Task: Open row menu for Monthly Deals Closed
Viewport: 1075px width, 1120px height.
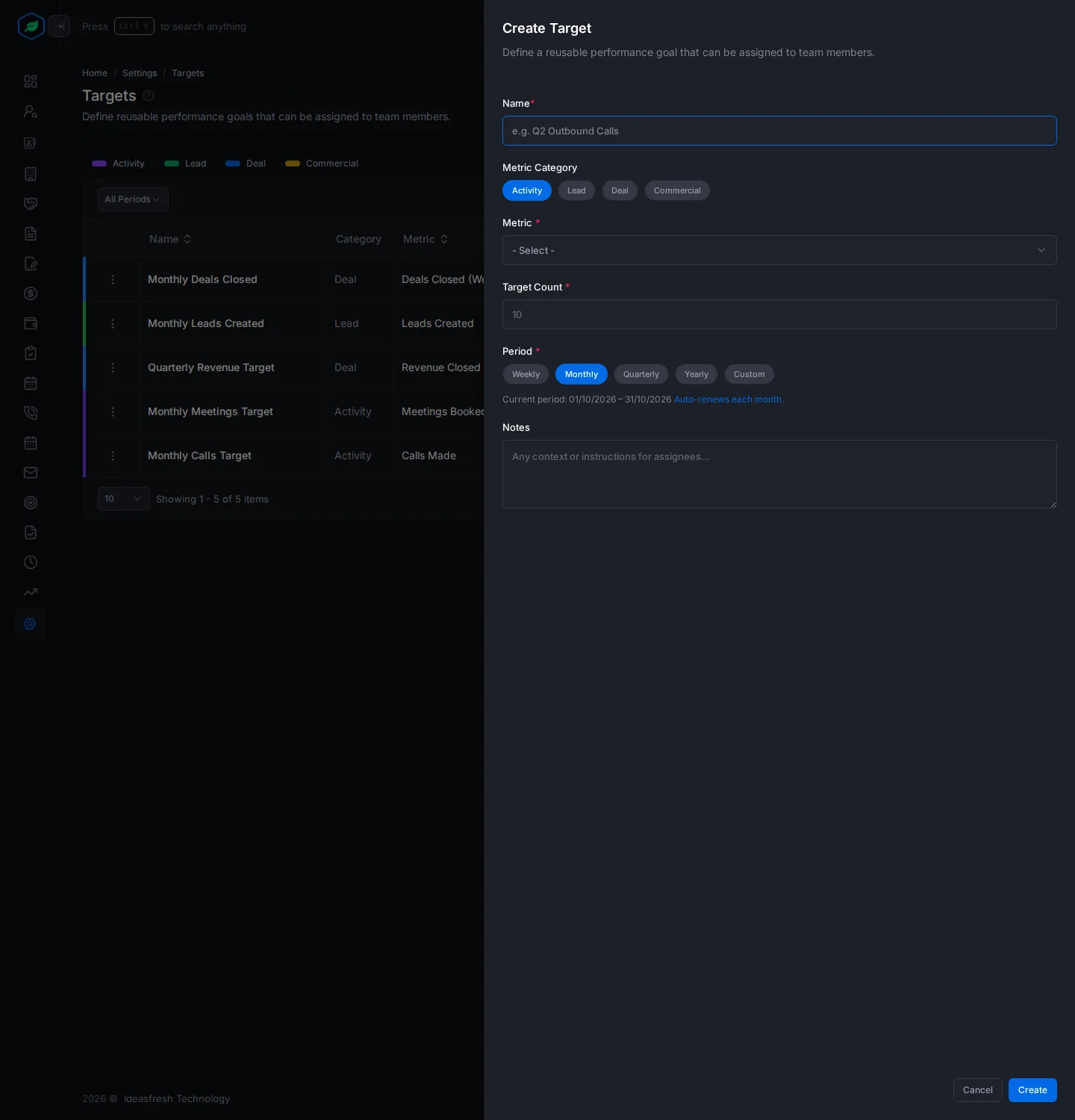Action: coord(113,279)
